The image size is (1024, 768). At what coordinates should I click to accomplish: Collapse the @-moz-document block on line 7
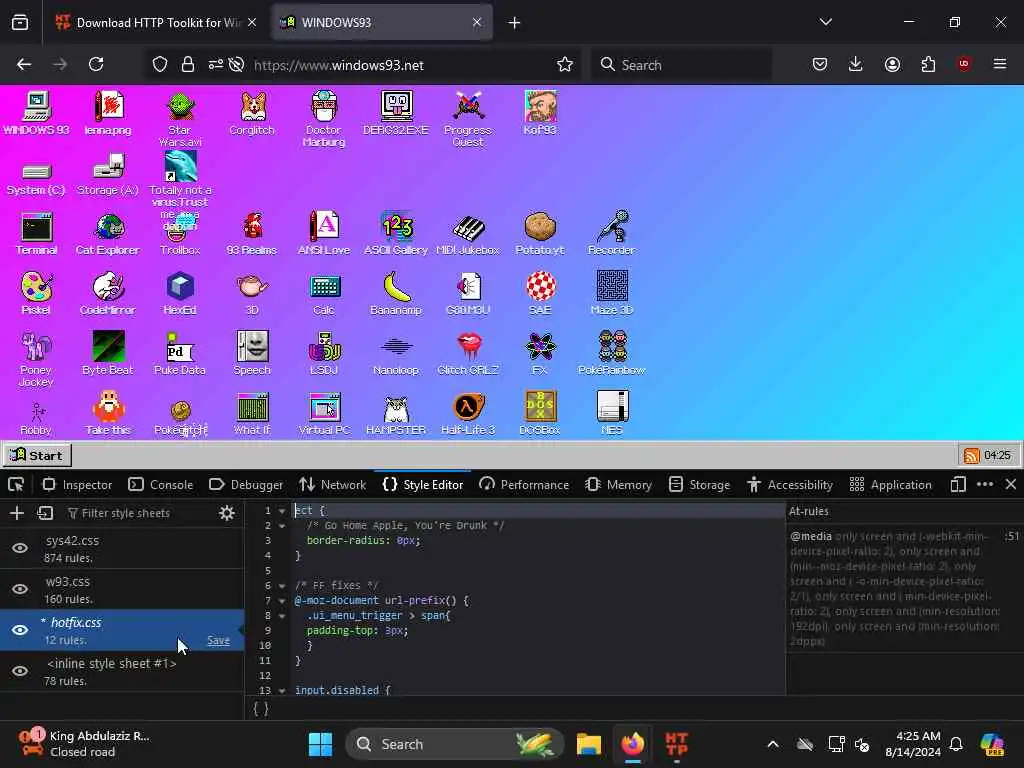pyautogui.click(x=282, y=601)
